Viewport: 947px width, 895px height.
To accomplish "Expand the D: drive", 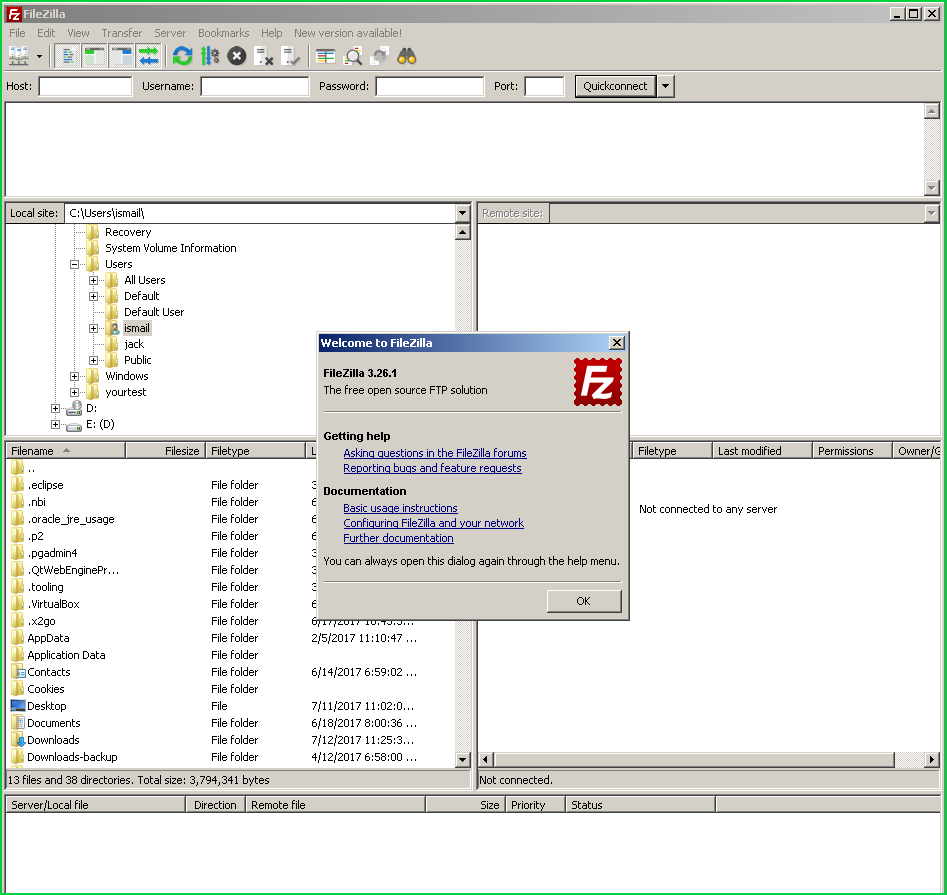I will tap(56, 408).
